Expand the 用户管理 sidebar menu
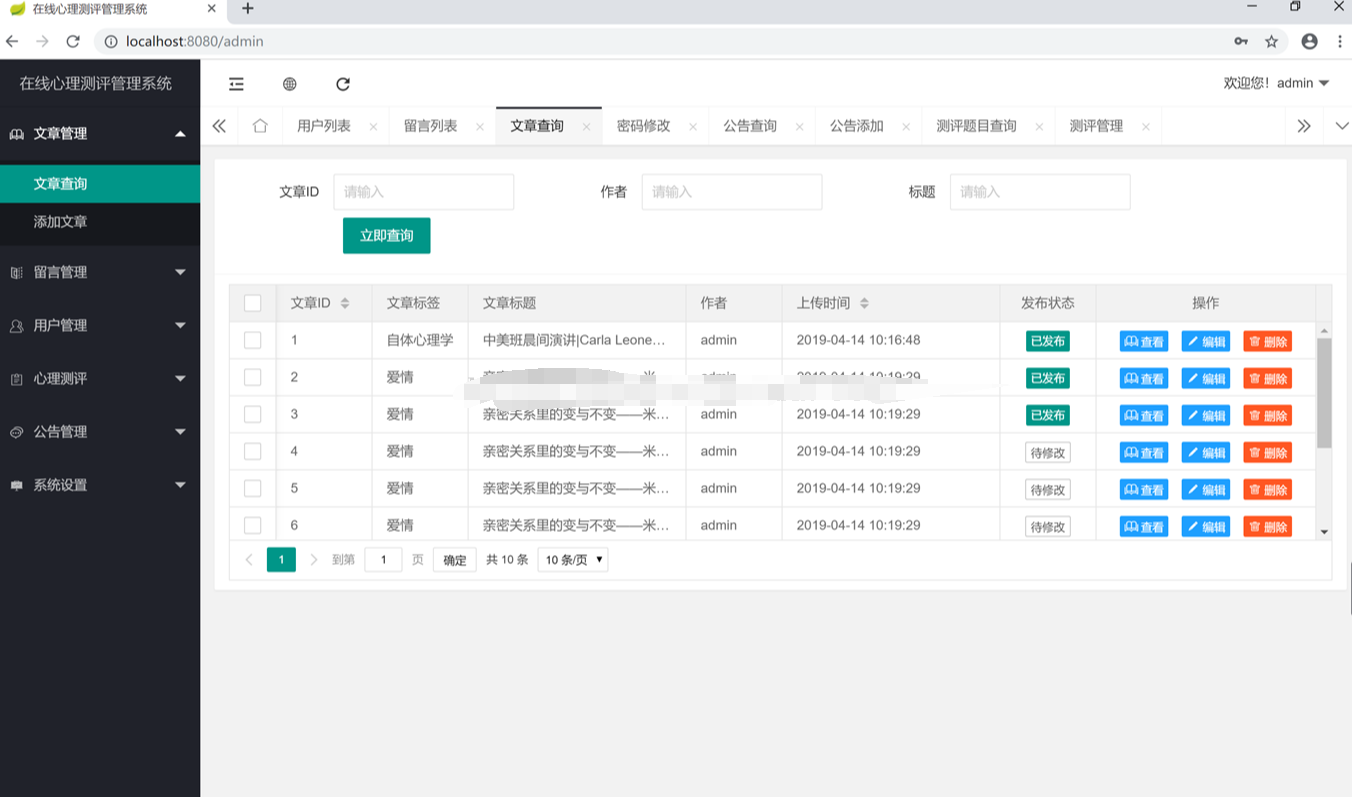 (100, 325)
